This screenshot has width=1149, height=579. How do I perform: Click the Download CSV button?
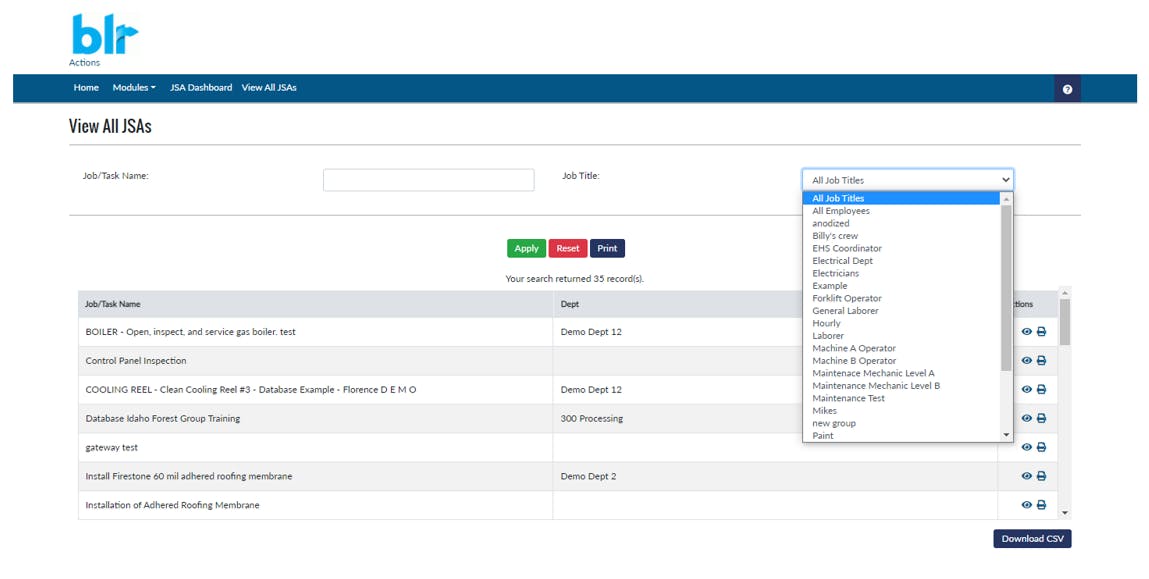pyautogui.click(x=1032, y=539)
